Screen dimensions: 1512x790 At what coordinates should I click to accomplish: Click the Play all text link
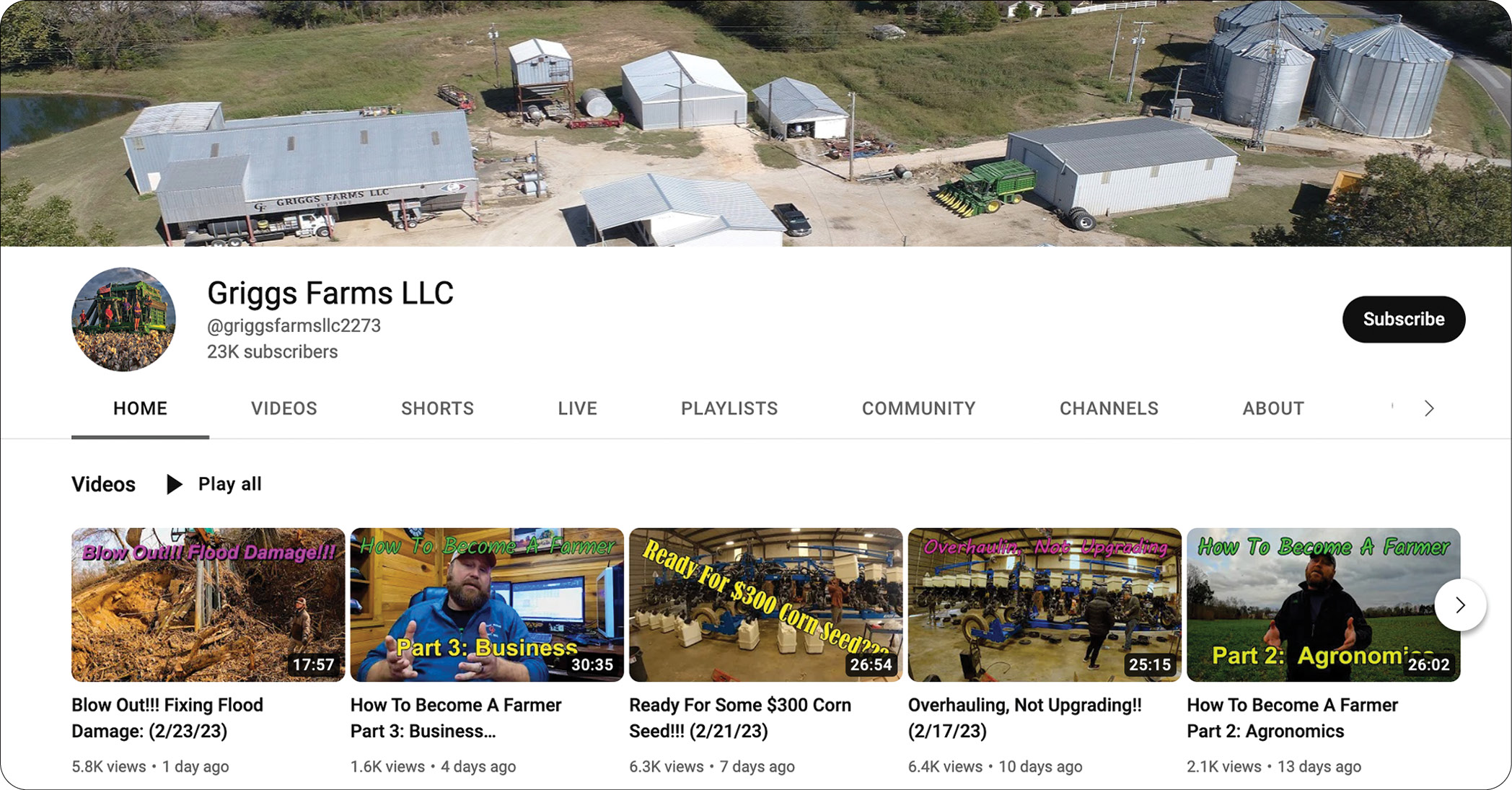click(x=230, y=484)
